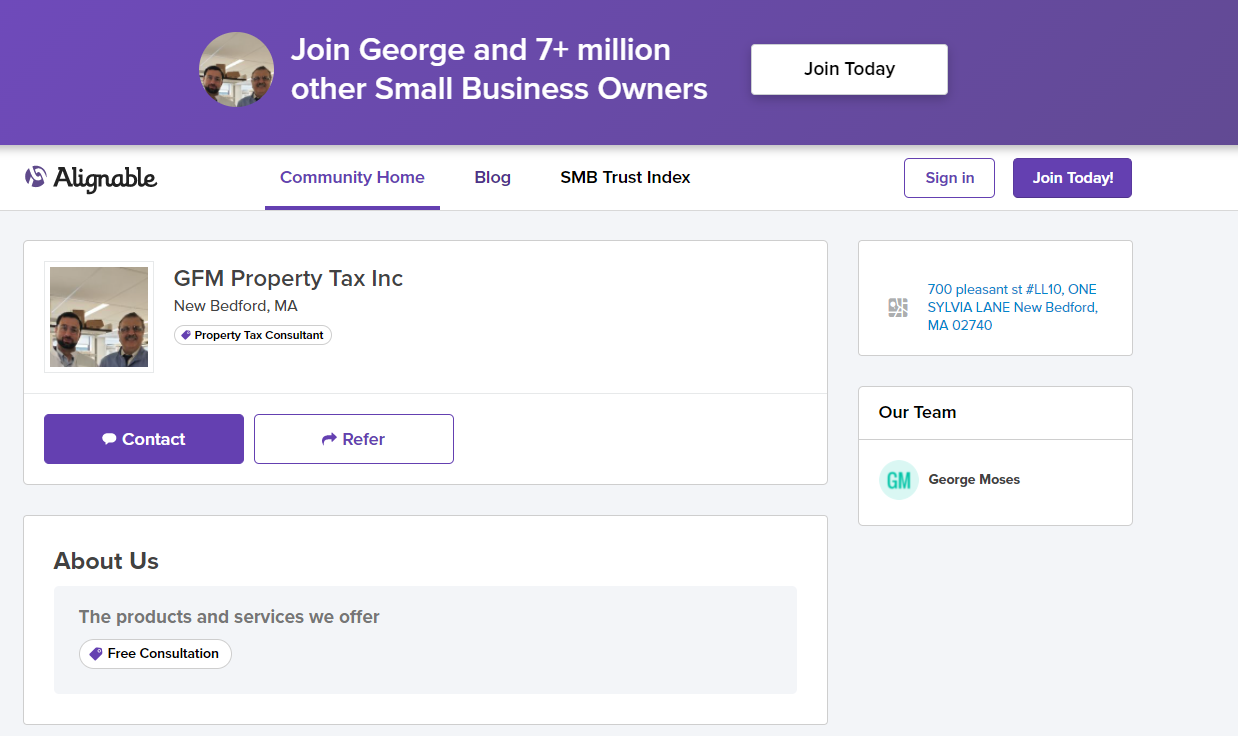Switch to the Community Home tab

tap(352, 178)
